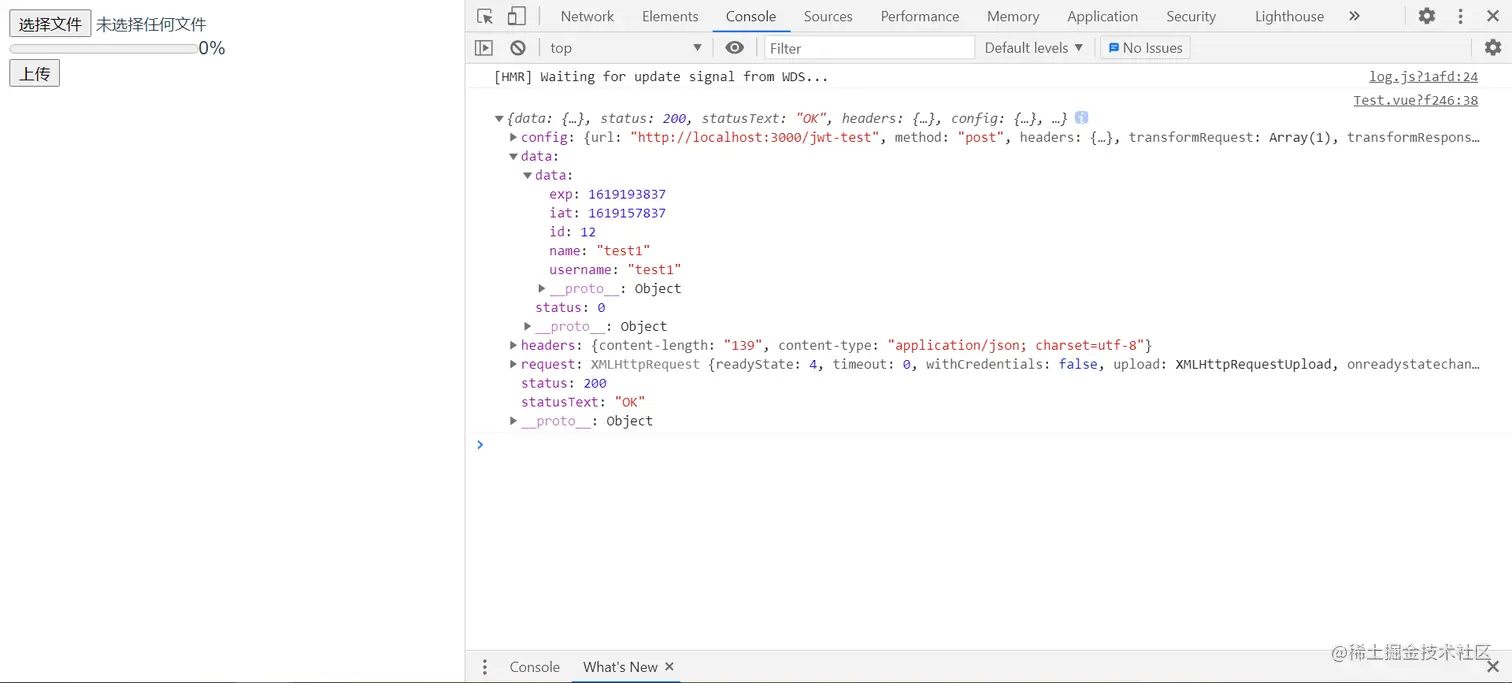Open the Security tab
The image size is (1512, 683).
point(1191,16)
